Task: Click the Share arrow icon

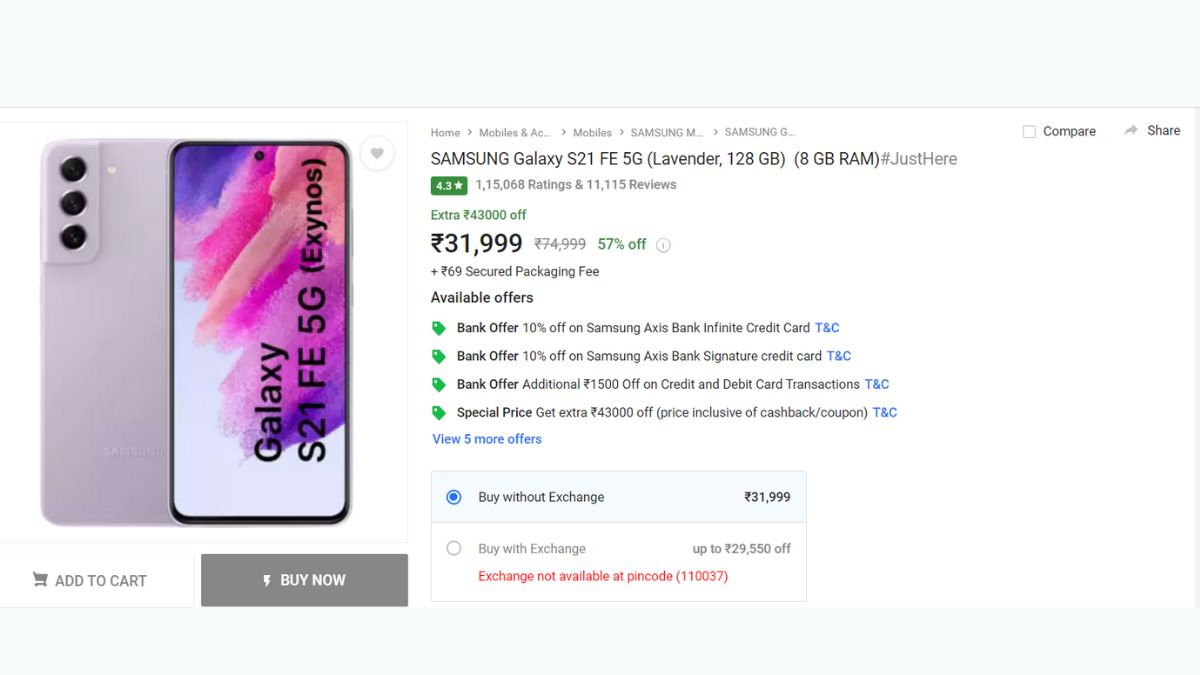Action: 1131,131
